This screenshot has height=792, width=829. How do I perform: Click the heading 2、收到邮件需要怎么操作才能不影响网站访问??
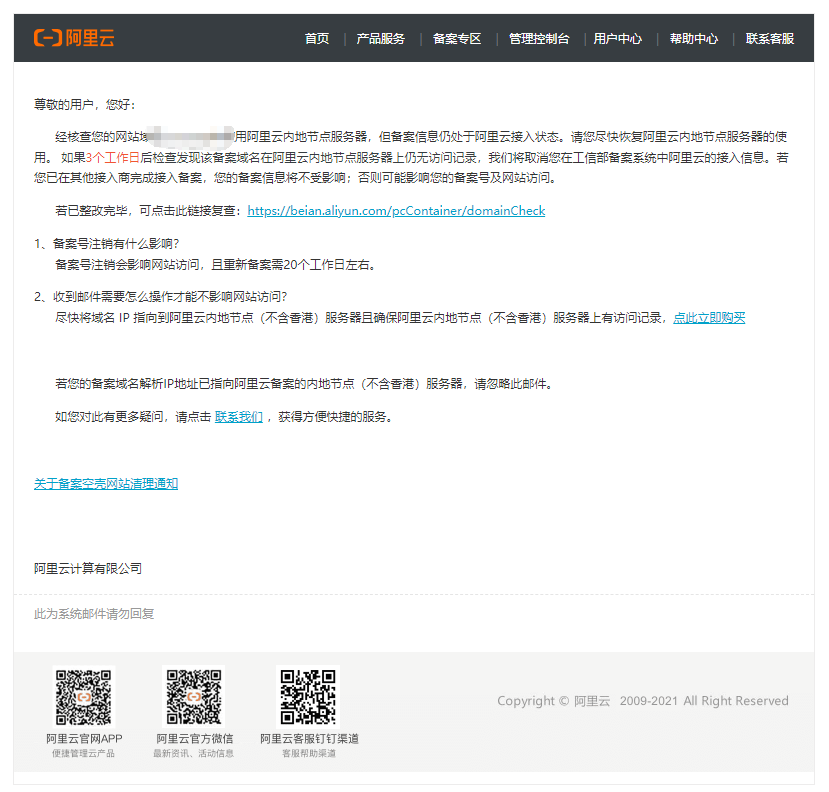pos(161,296)
